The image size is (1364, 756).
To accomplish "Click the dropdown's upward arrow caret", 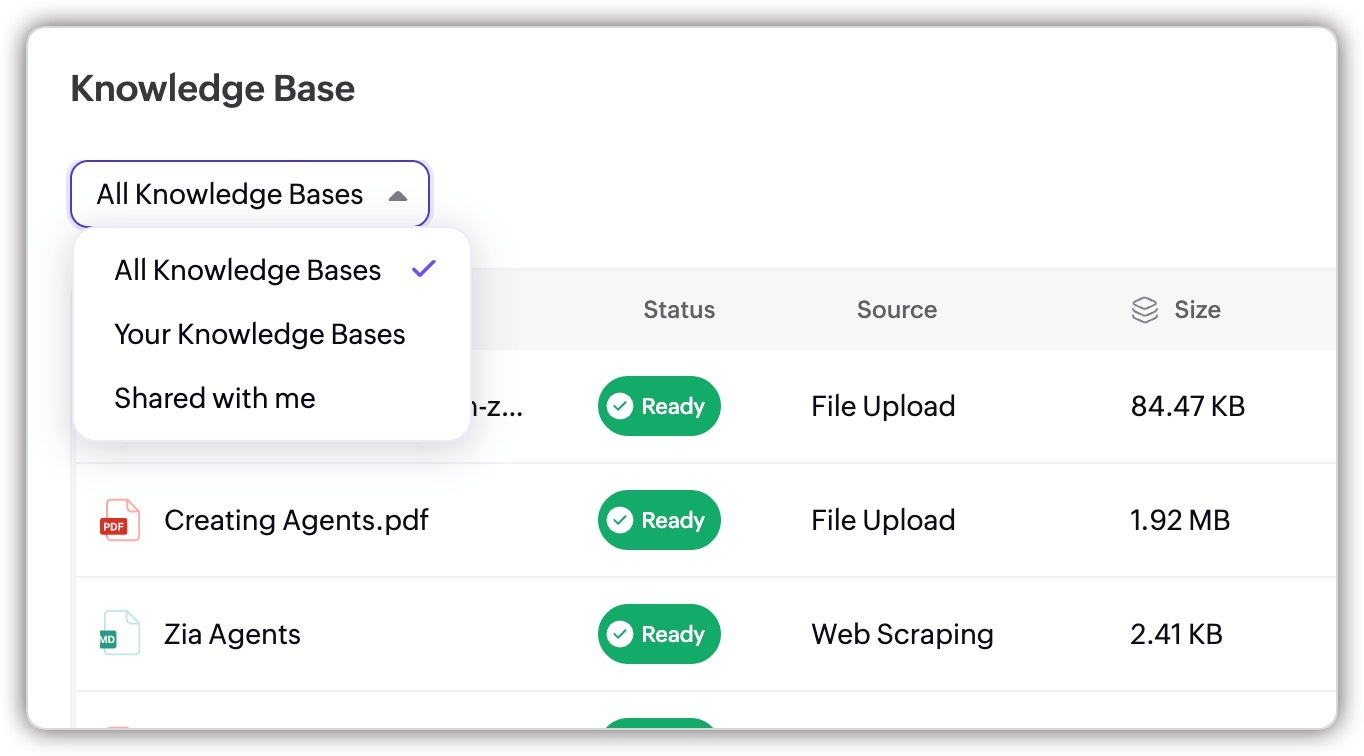I will tap(398, 196).
